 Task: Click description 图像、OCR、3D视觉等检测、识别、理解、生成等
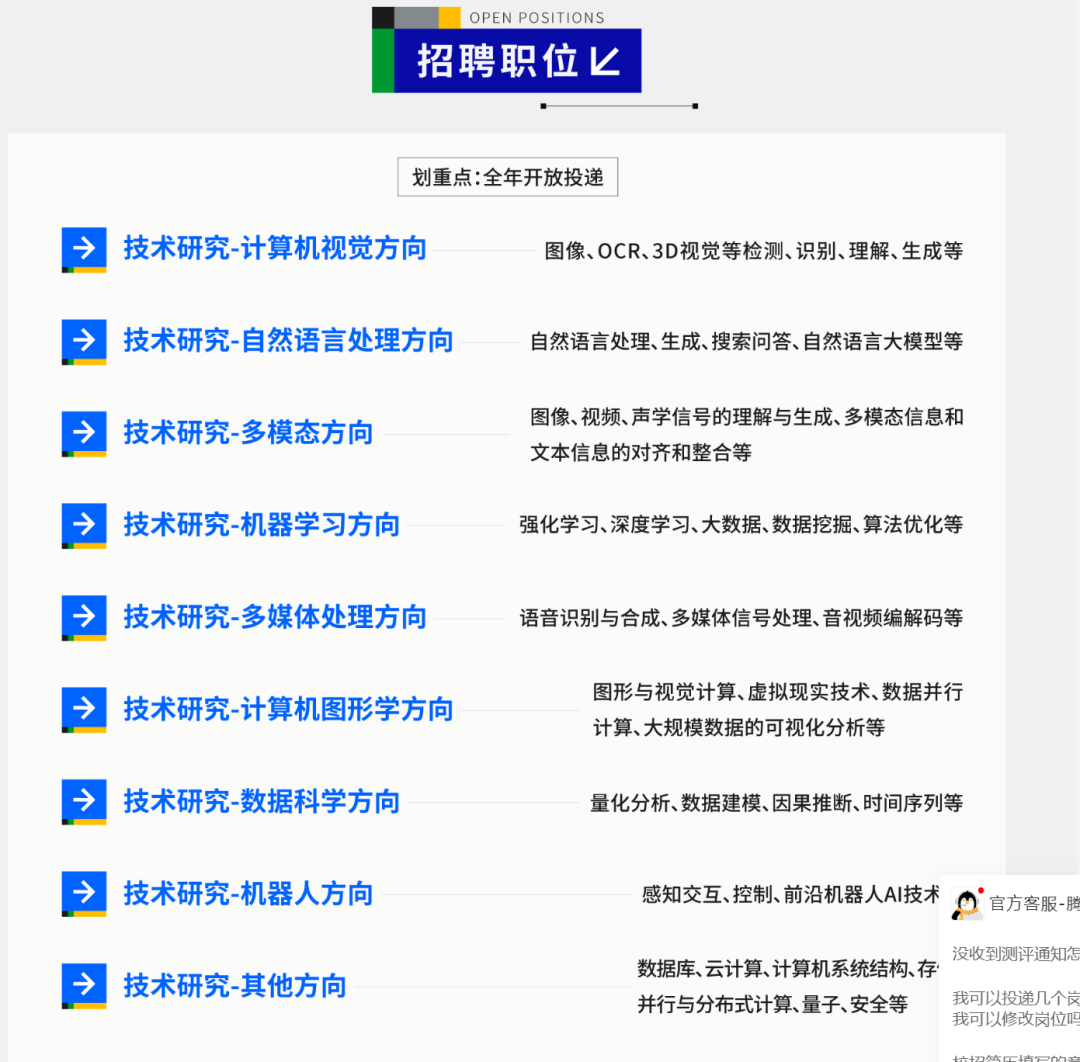pyautogui.click(x=754, y=251)
